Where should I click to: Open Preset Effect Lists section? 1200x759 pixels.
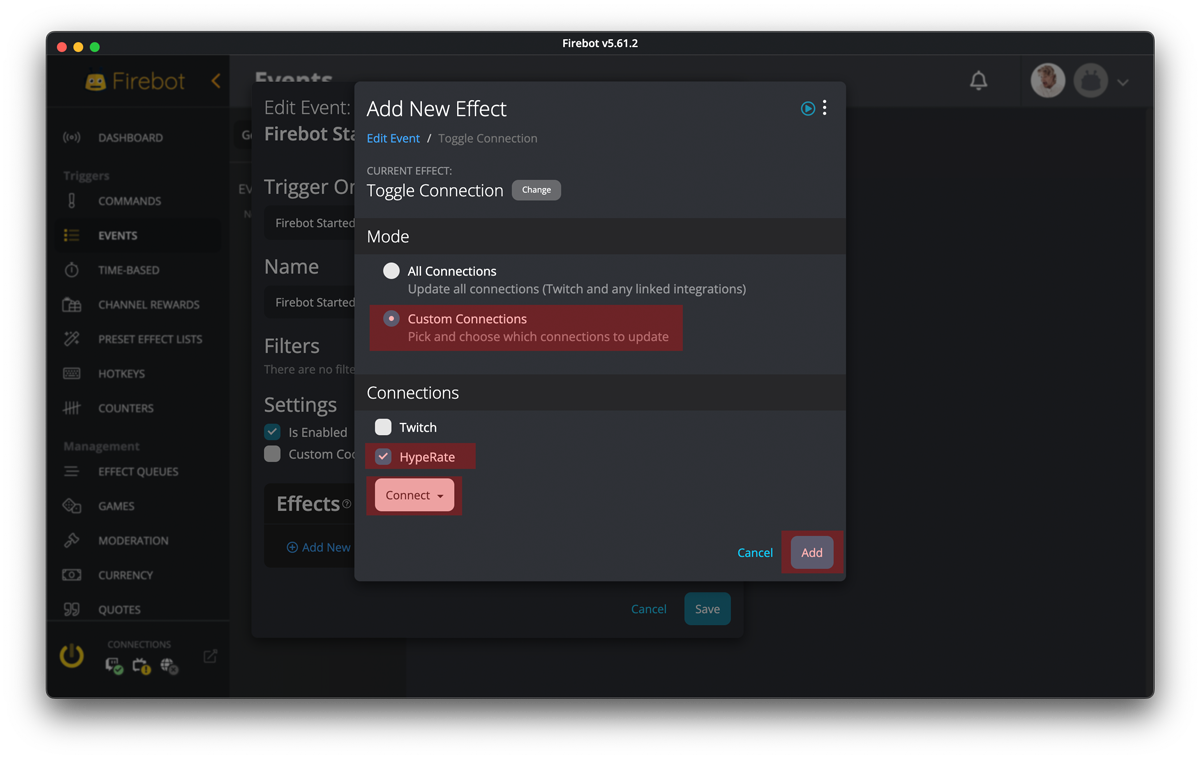click(150, 339)
